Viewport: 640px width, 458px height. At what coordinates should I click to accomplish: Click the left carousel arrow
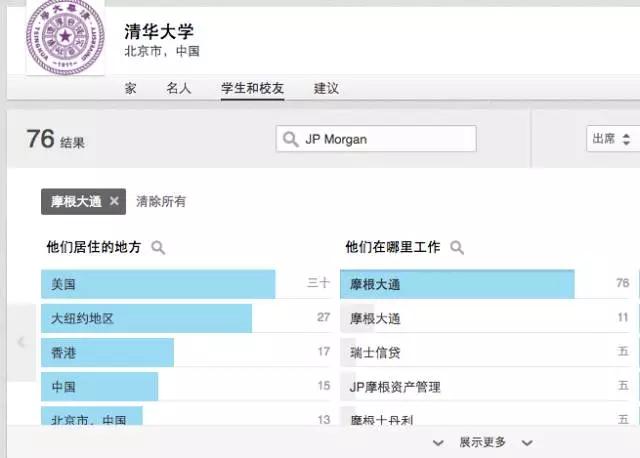[x=21, y=342]
